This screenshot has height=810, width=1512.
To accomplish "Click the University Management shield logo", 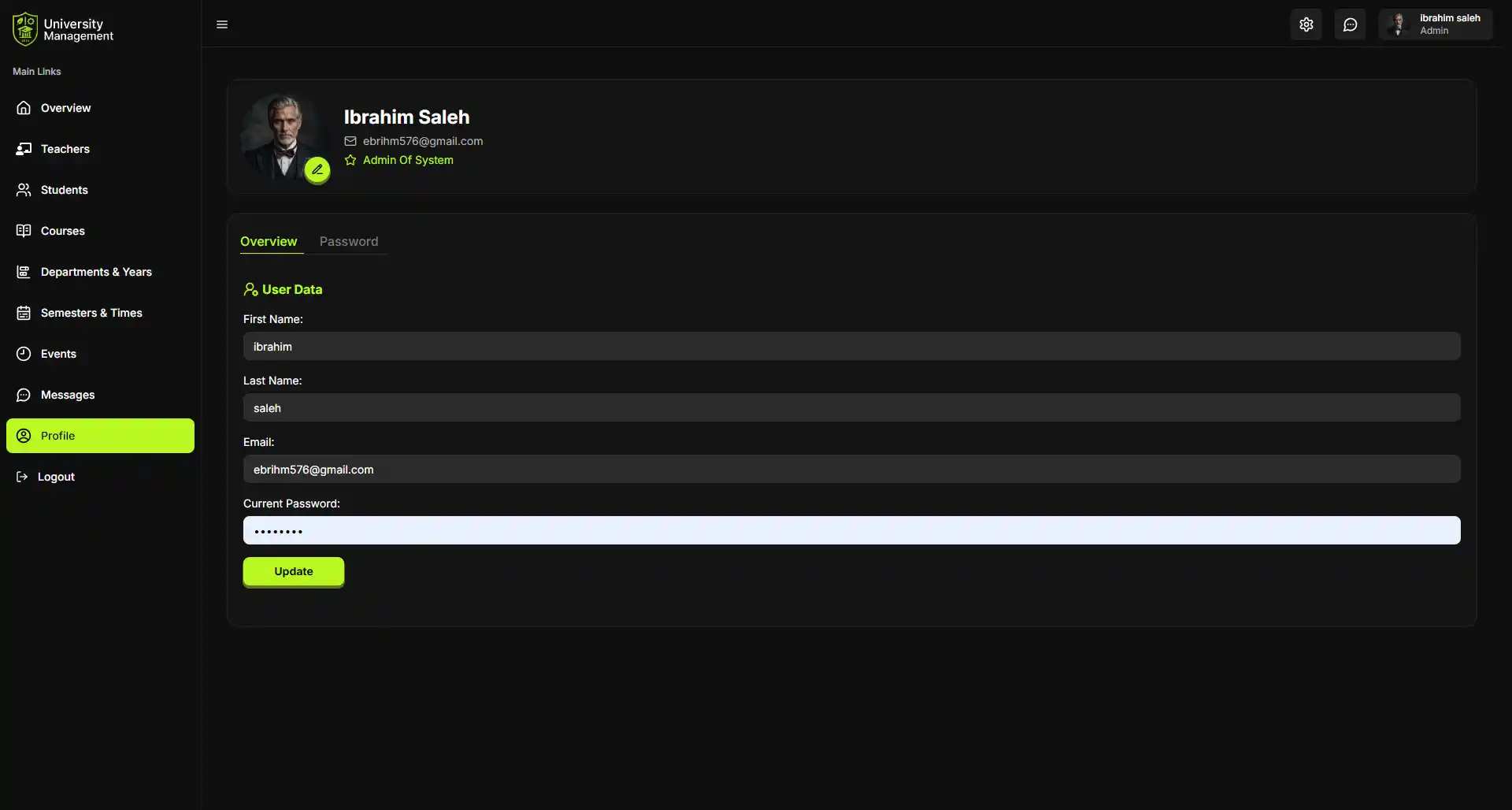I will tap(25, 29).
